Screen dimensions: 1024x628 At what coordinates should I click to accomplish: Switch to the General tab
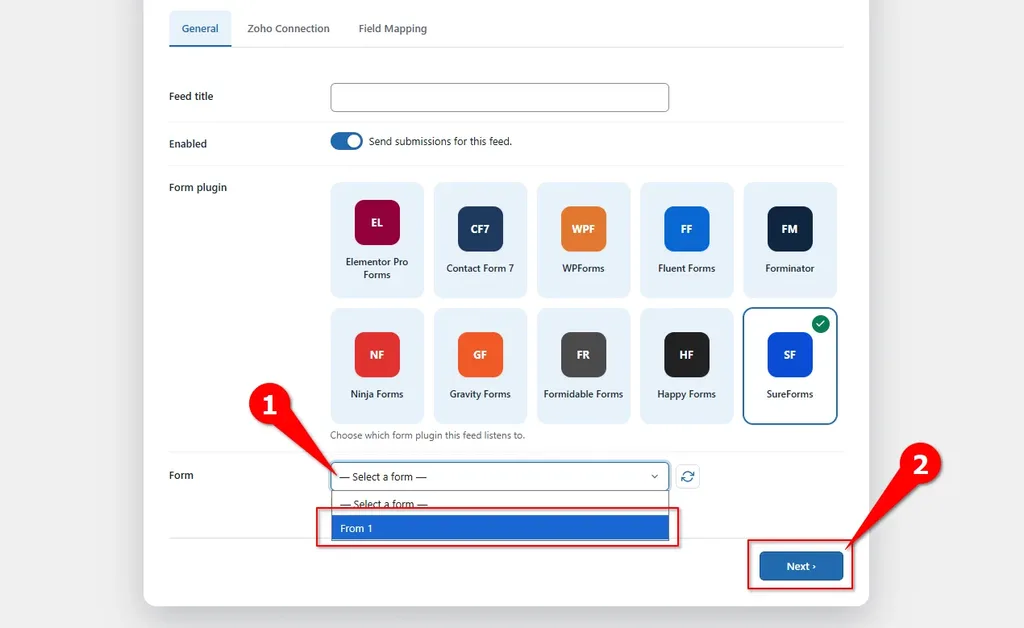click(x=200, y=29)
